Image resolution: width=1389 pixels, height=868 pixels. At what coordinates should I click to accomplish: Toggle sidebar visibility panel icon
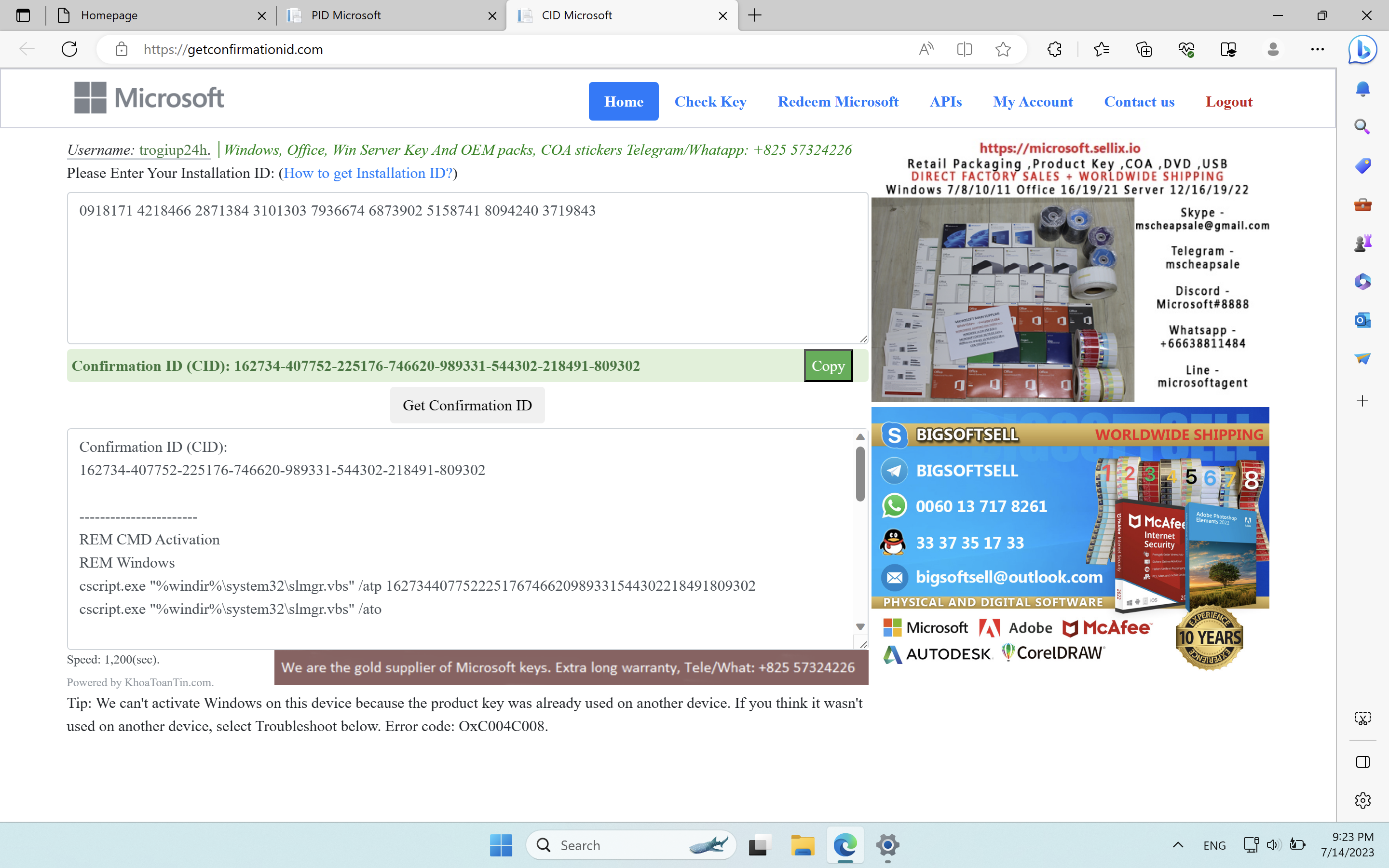(1362, 762)
